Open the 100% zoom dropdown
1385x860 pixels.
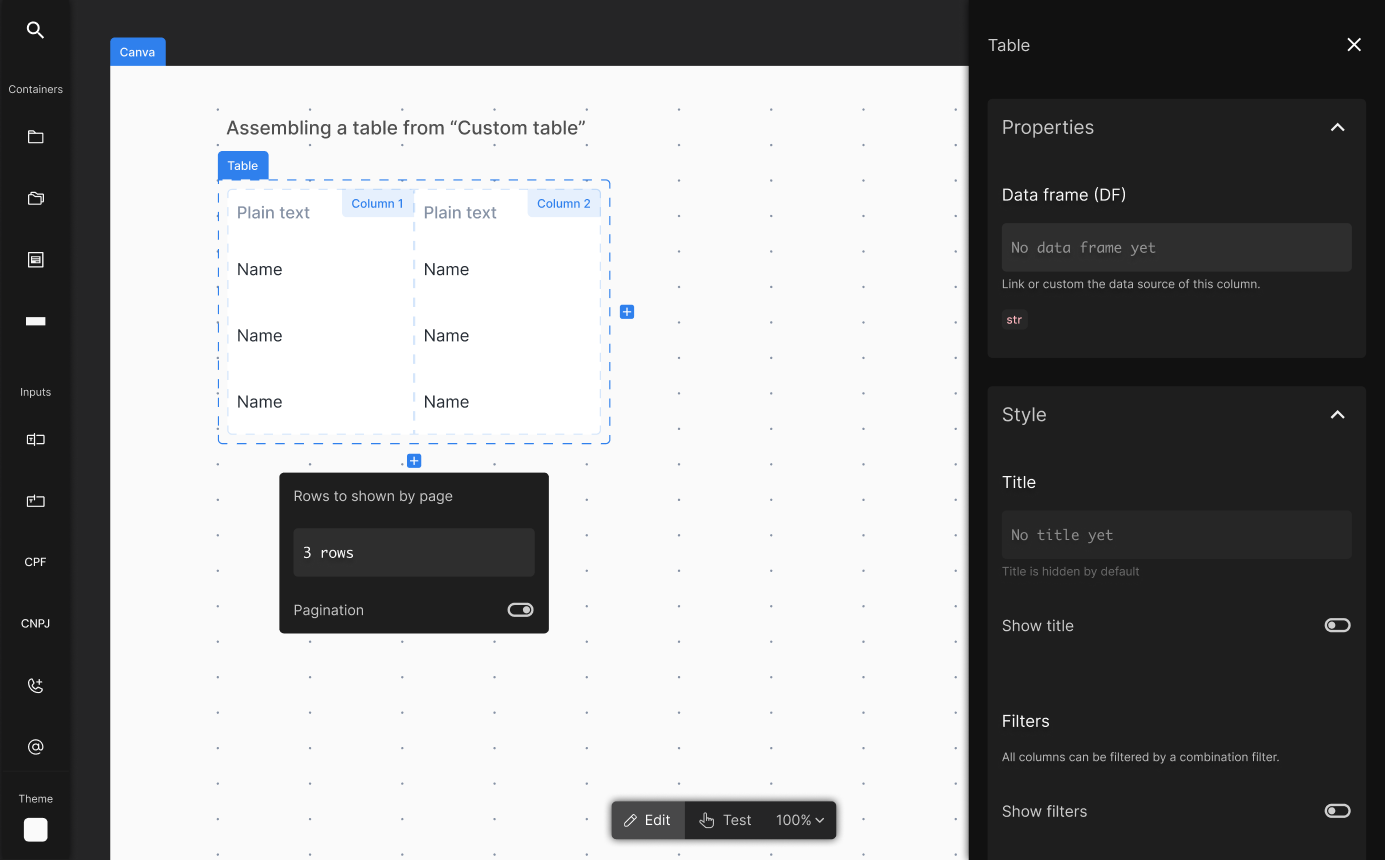coord(800,820)
